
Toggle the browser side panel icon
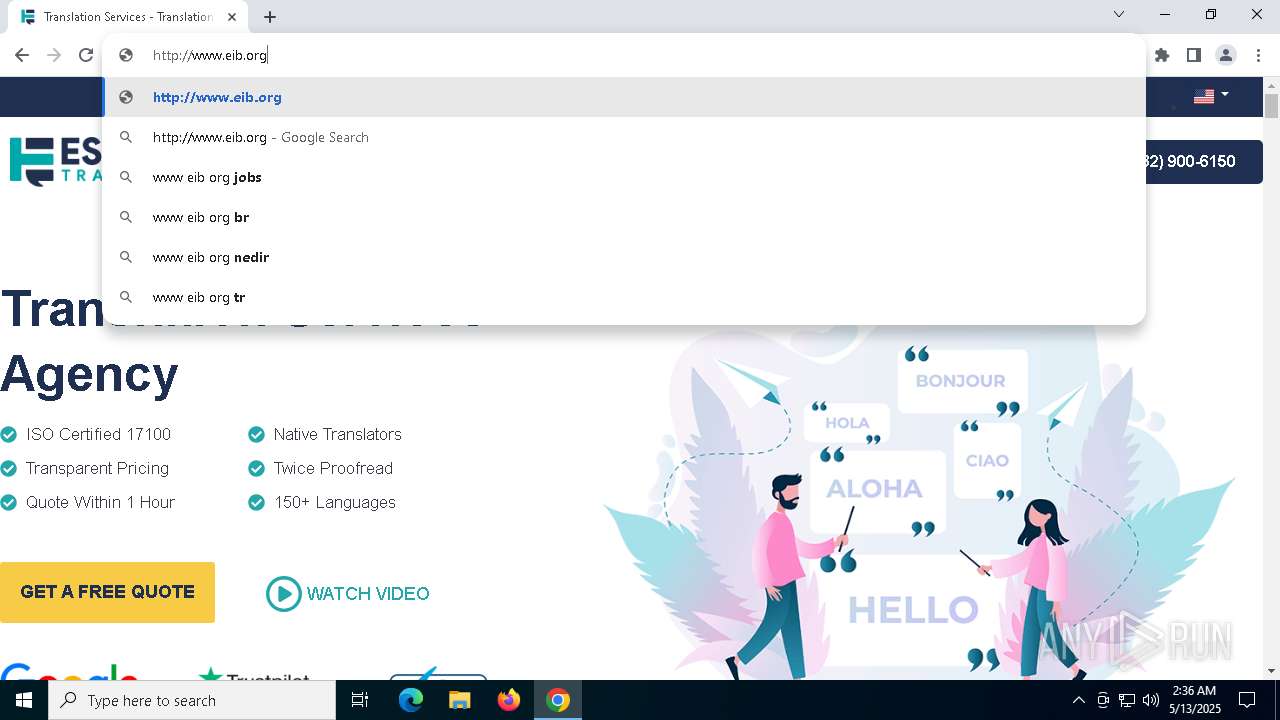click(1194, 56)
